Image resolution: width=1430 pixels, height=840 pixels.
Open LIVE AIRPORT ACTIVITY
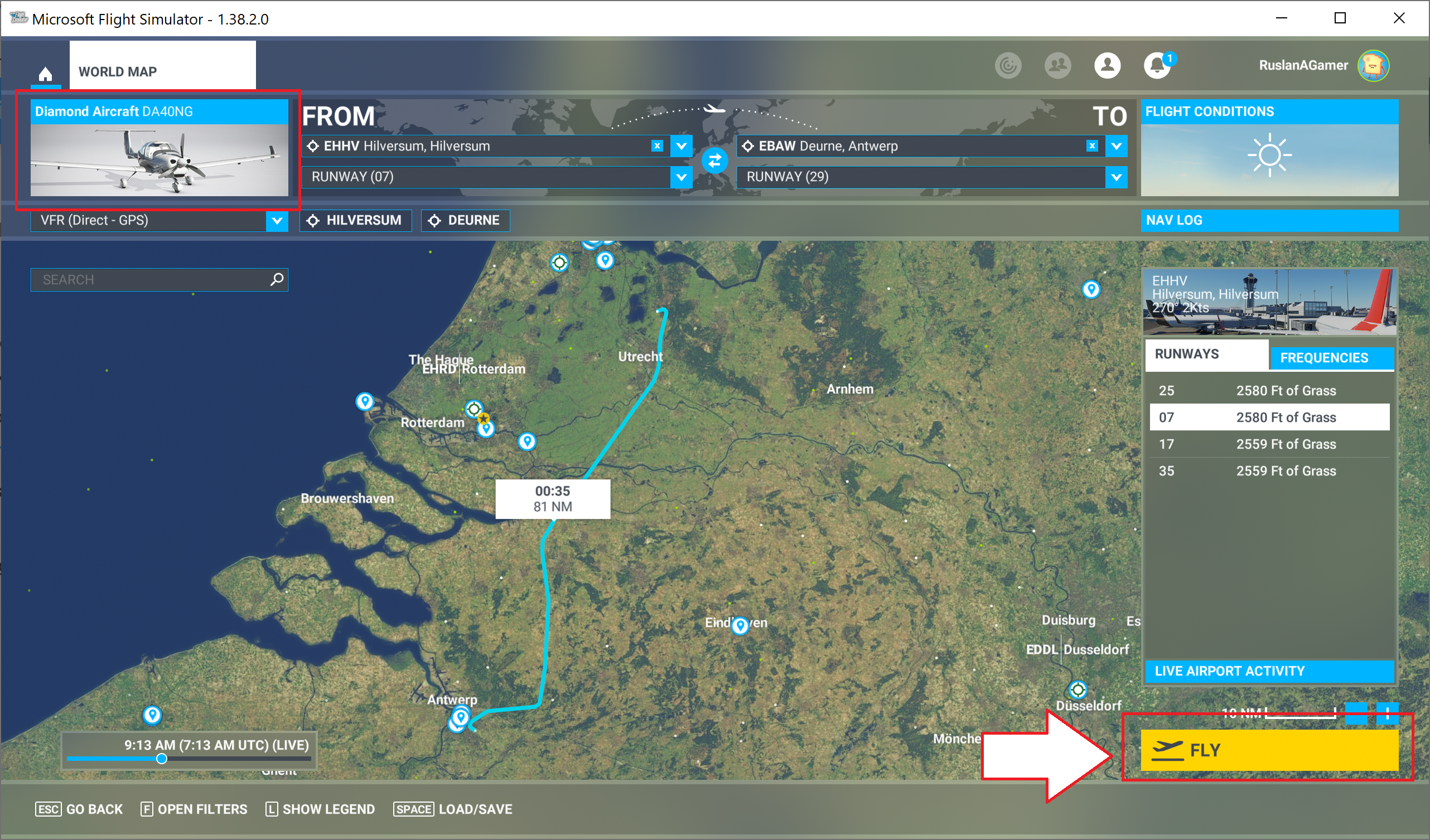[1269, 672]
